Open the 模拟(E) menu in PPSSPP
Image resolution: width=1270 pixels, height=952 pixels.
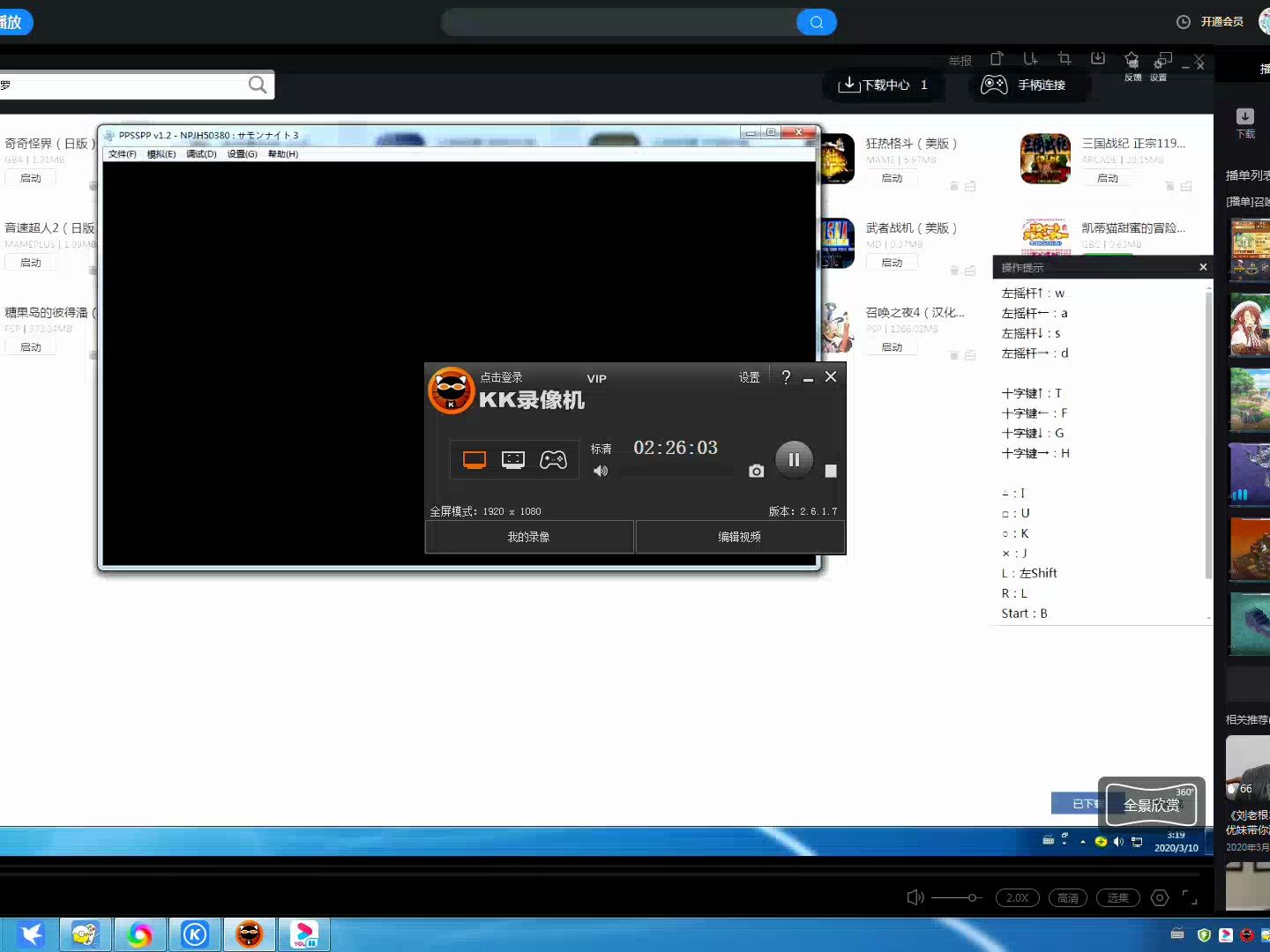(161, 154)
